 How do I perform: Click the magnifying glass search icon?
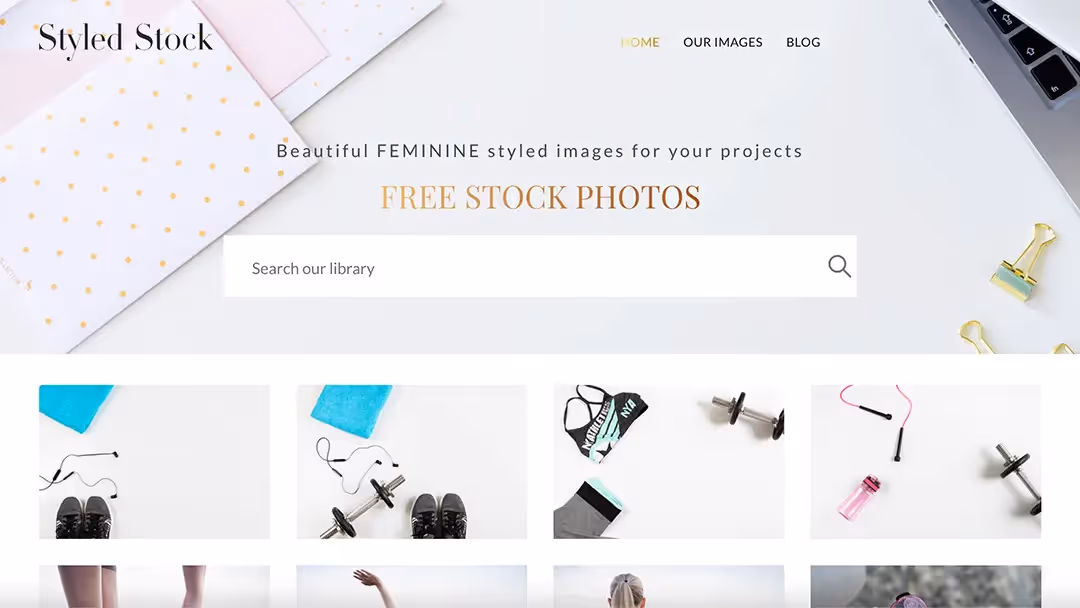click(x=839, y=266)
